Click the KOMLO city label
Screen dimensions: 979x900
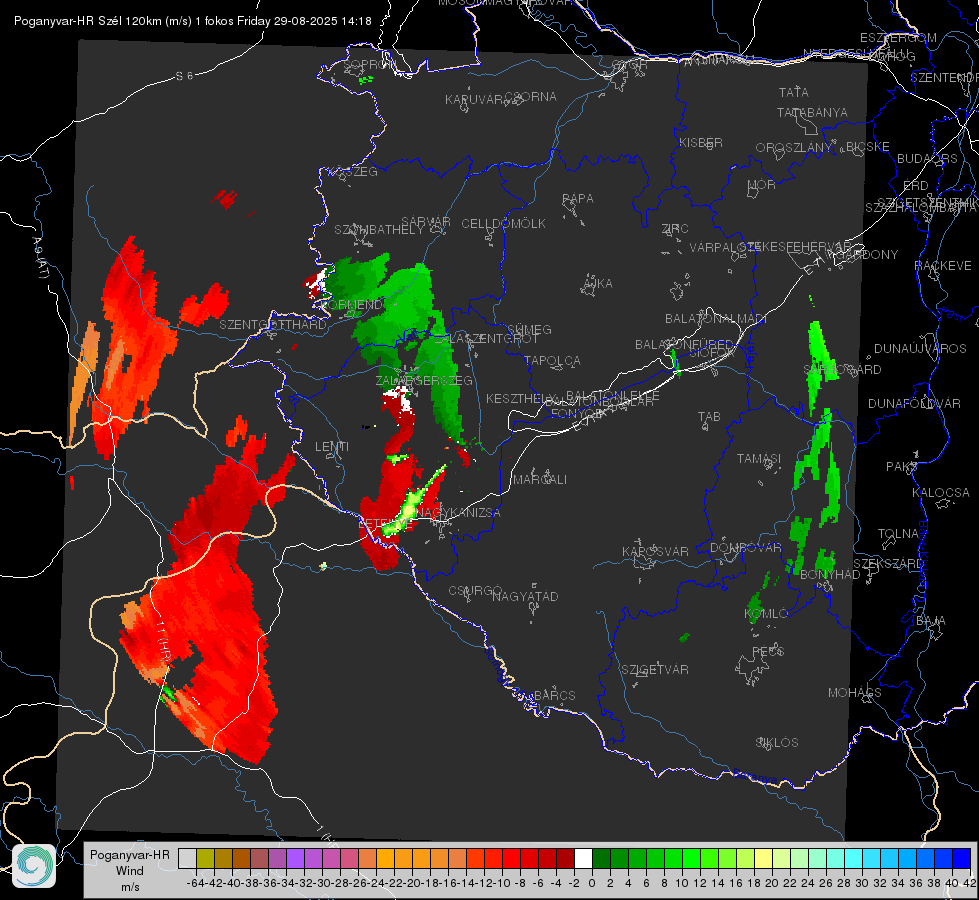766,614
